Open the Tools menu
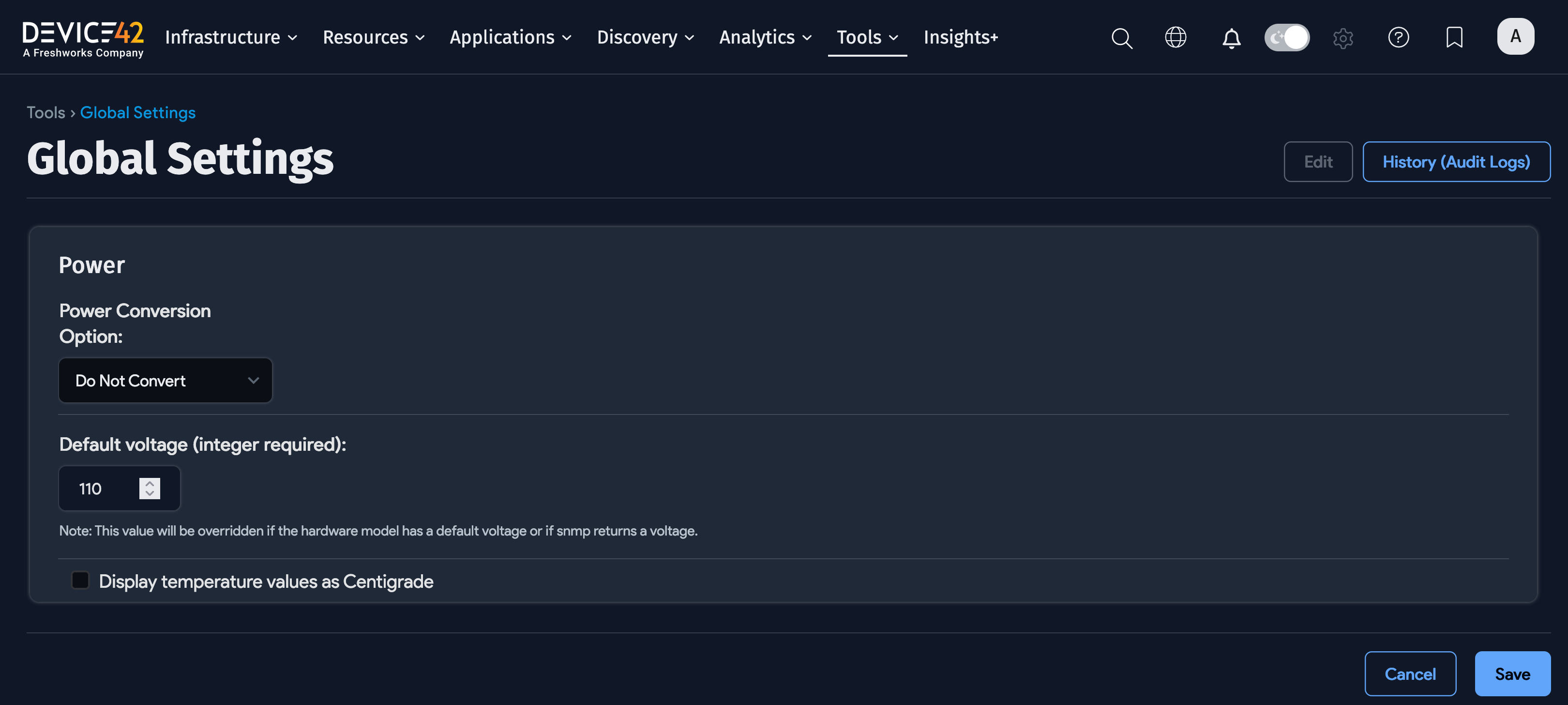Viewport: 1568px width, 705px height. point(867,38)
